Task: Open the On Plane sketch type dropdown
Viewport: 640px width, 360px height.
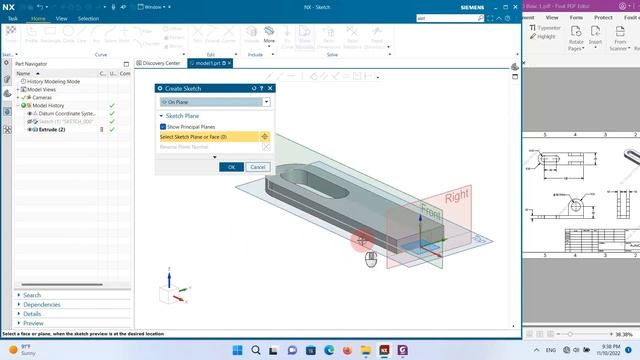Action: 266,102
